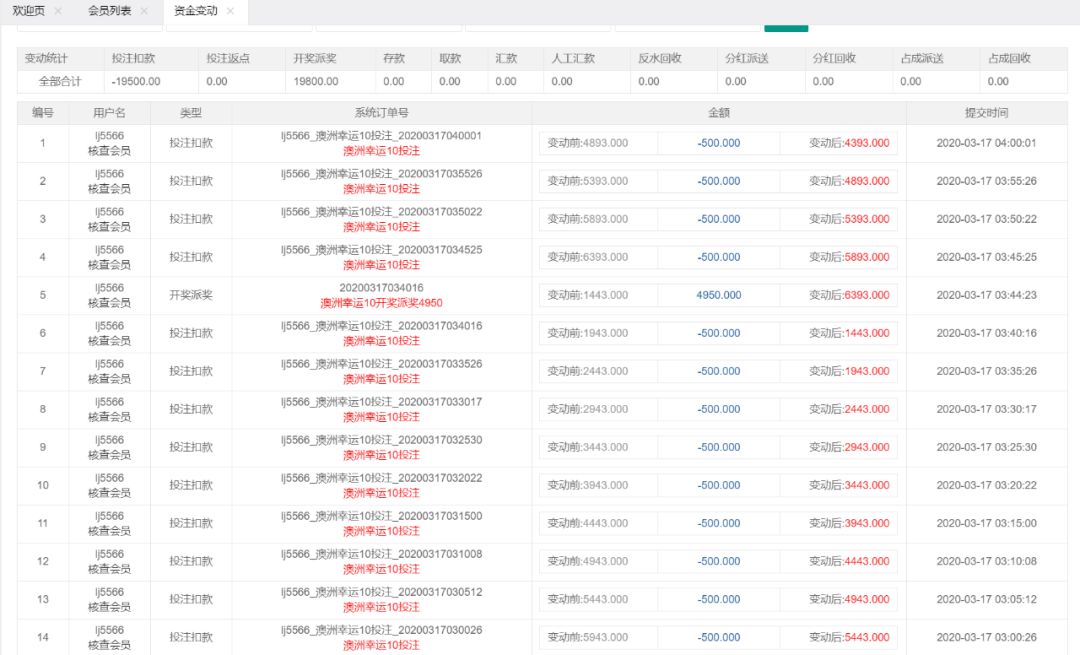The image size is (1080, 655).
Task: Click order lj5566_澳洲幸运10投注_20200317032530
Action: (x=382, y=439)
